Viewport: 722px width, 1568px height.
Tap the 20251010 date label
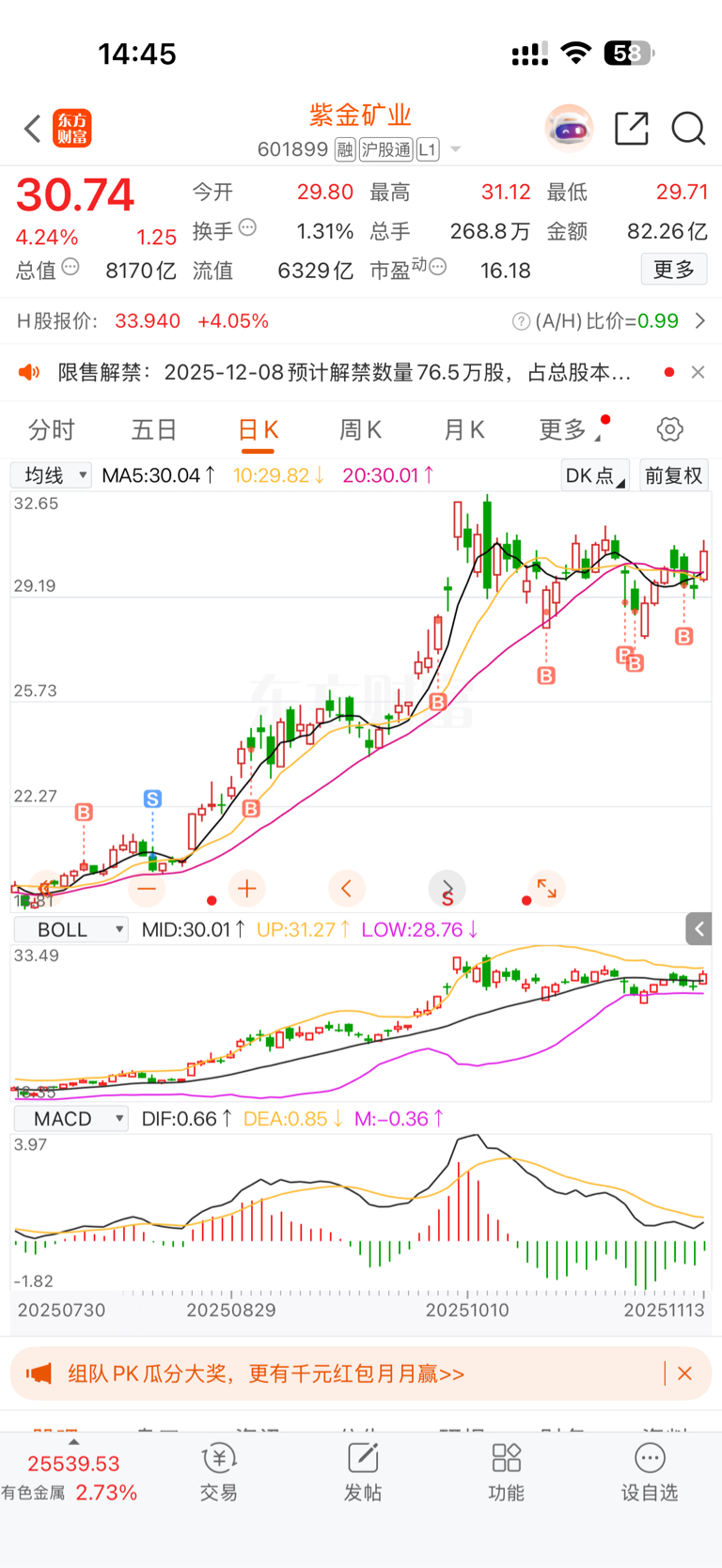(x=467, y=1310)
